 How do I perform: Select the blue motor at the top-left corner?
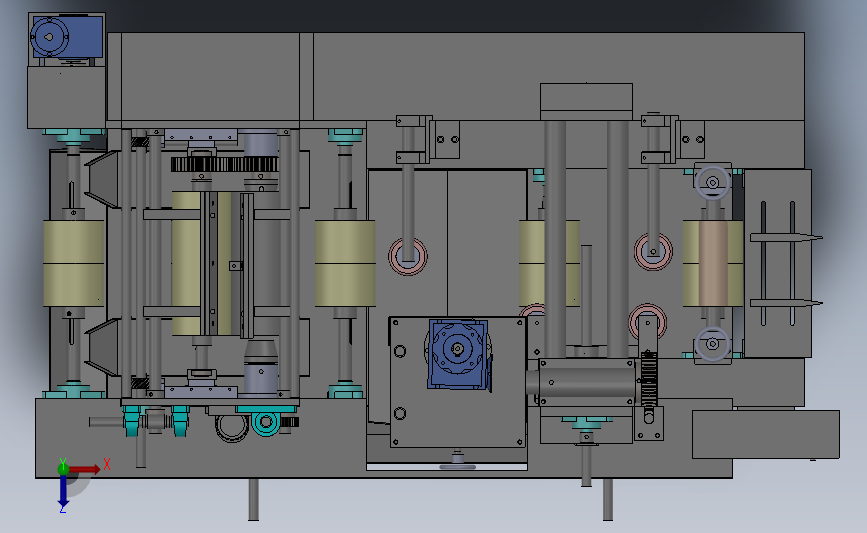click(x=67, y=37)
